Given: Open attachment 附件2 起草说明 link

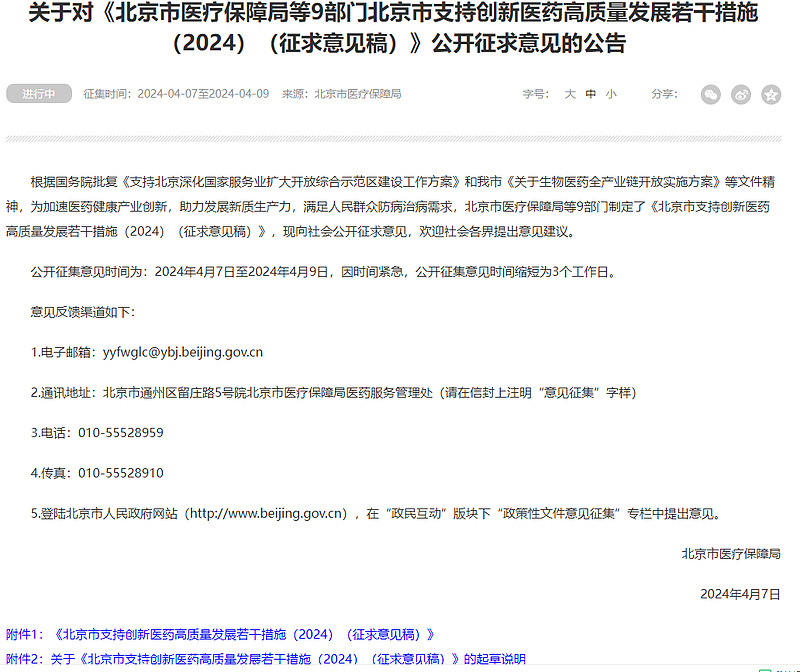Looking at the screenshot, I should (x=266, y=659).
